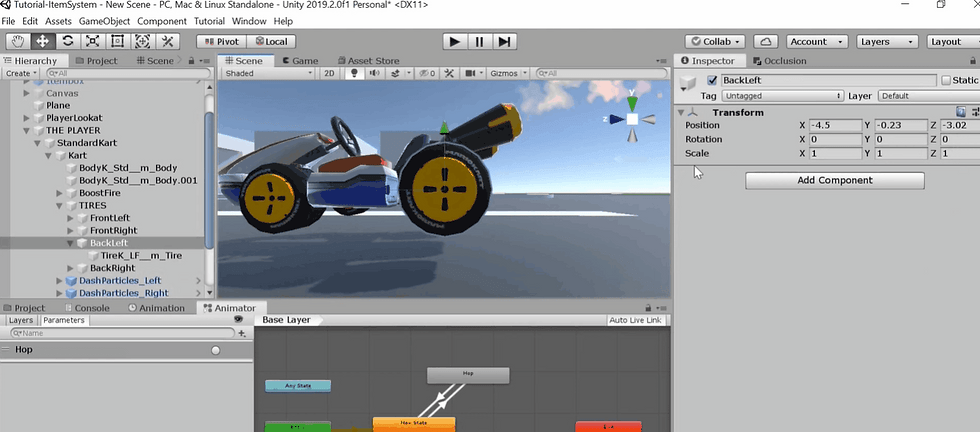Switch to the Console tab
This screenshot has width=980, height=432.
tap(86, 308)
